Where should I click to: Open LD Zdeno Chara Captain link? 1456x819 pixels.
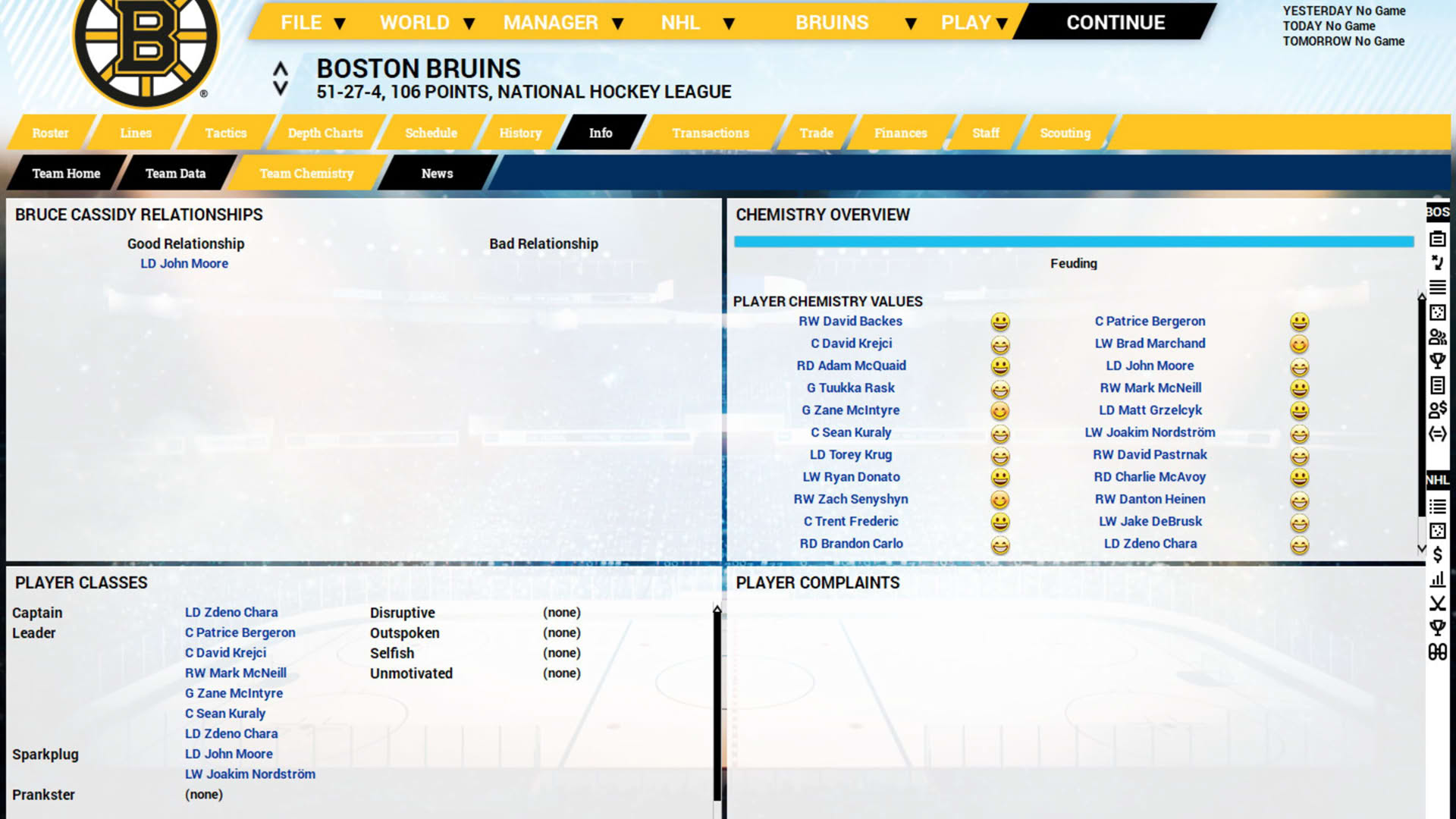tap(231, 612)
